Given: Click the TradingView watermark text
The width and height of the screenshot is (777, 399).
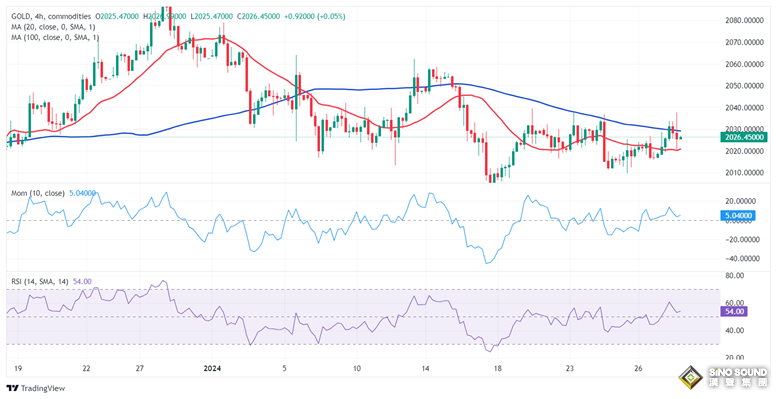Looking at the screenshot, I should pos(42,389).
